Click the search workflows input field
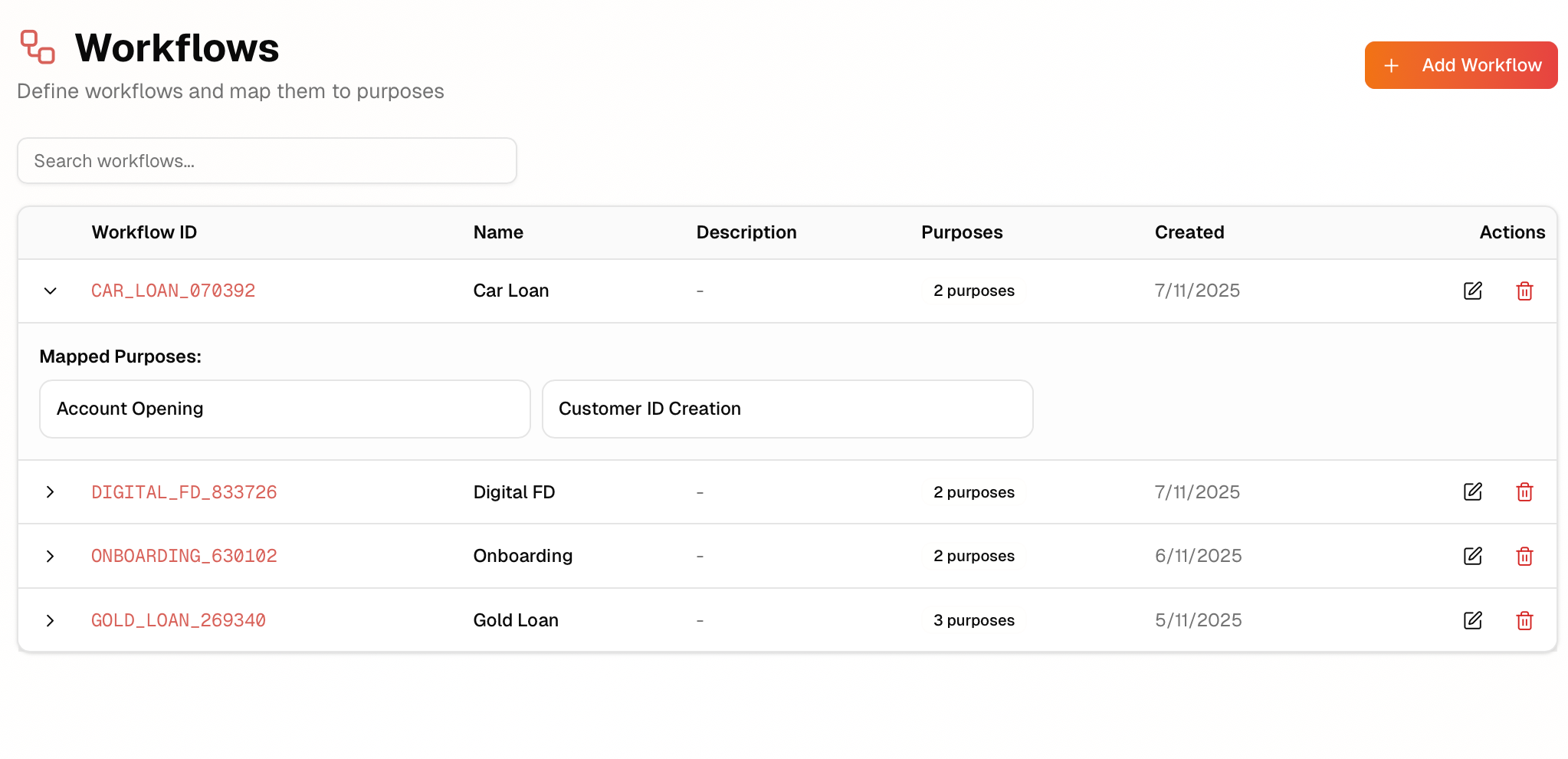Screen dimensions: 1568x759 [267, 161]
